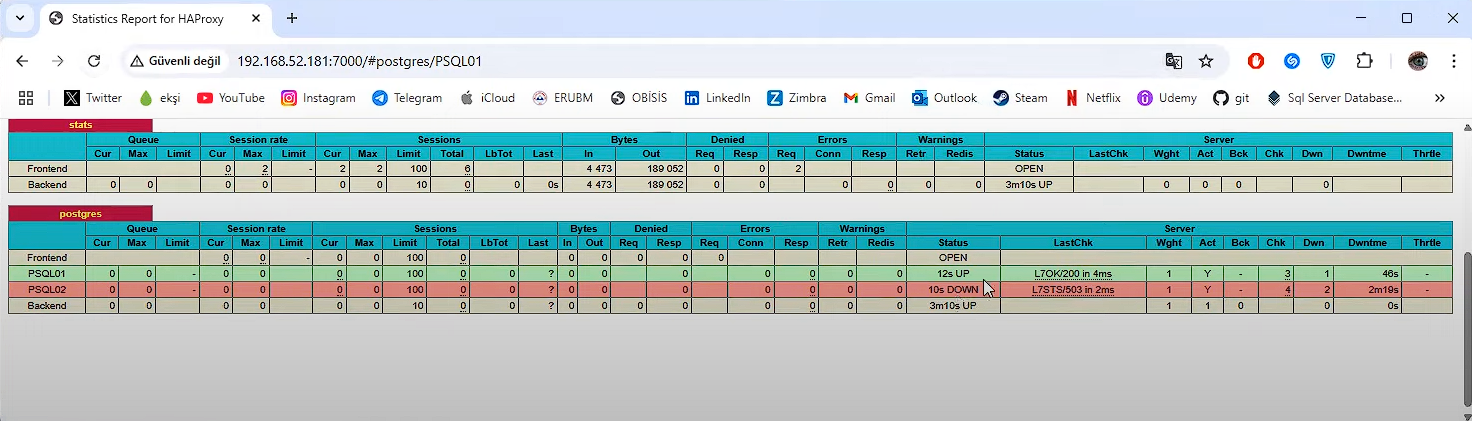This screenshot has width=1472, height=421.
Task: Click the user profile avatar icon
Action: [1417, 61]
